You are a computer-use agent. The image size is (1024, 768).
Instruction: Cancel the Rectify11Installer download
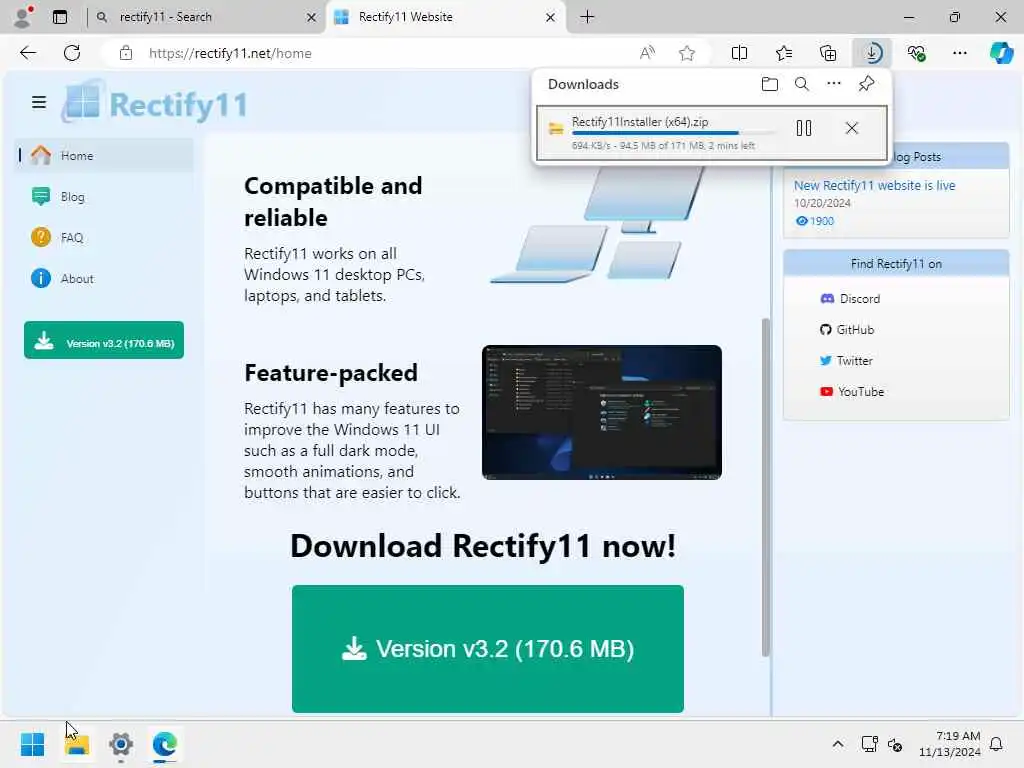point(852,128)
